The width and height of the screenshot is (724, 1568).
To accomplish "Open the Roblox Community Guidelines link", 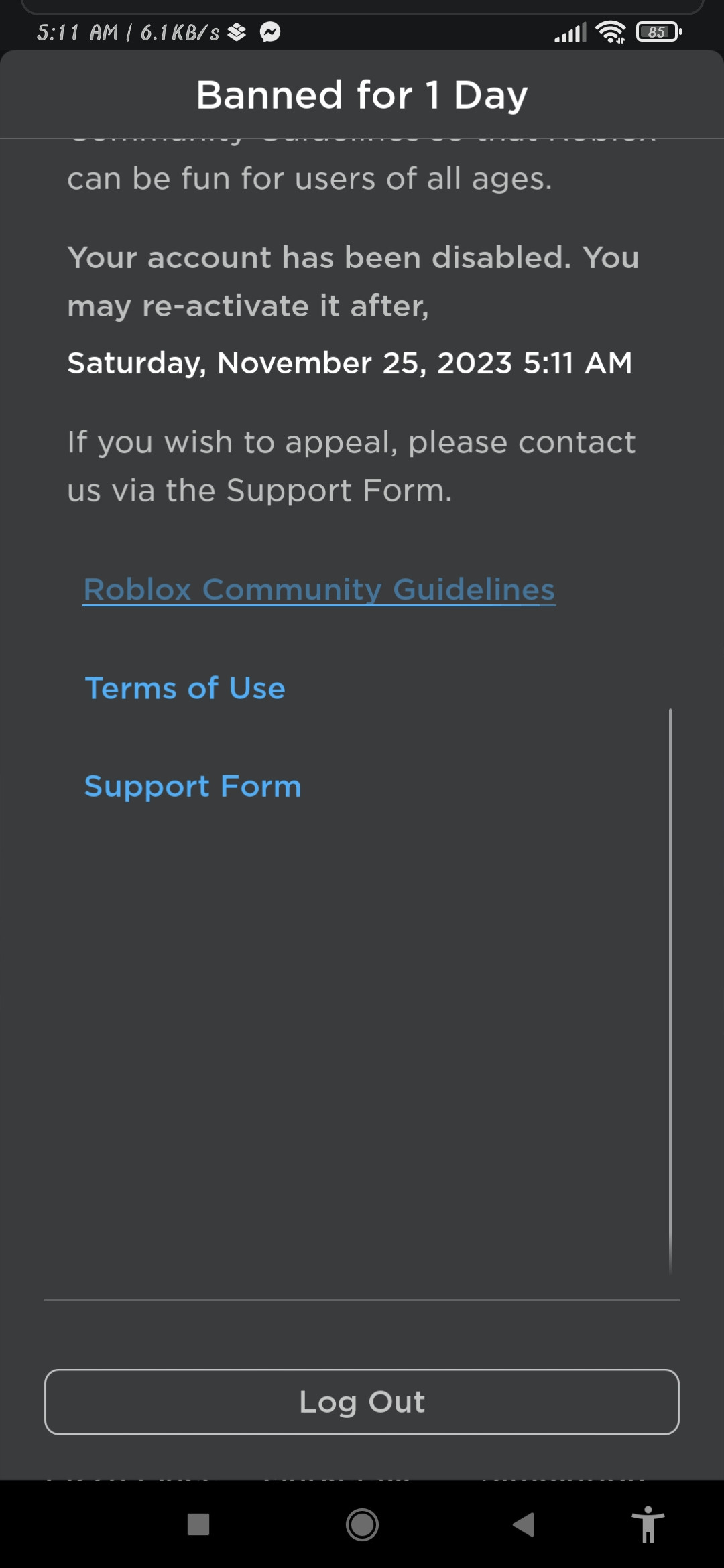I will coord(319,590).
